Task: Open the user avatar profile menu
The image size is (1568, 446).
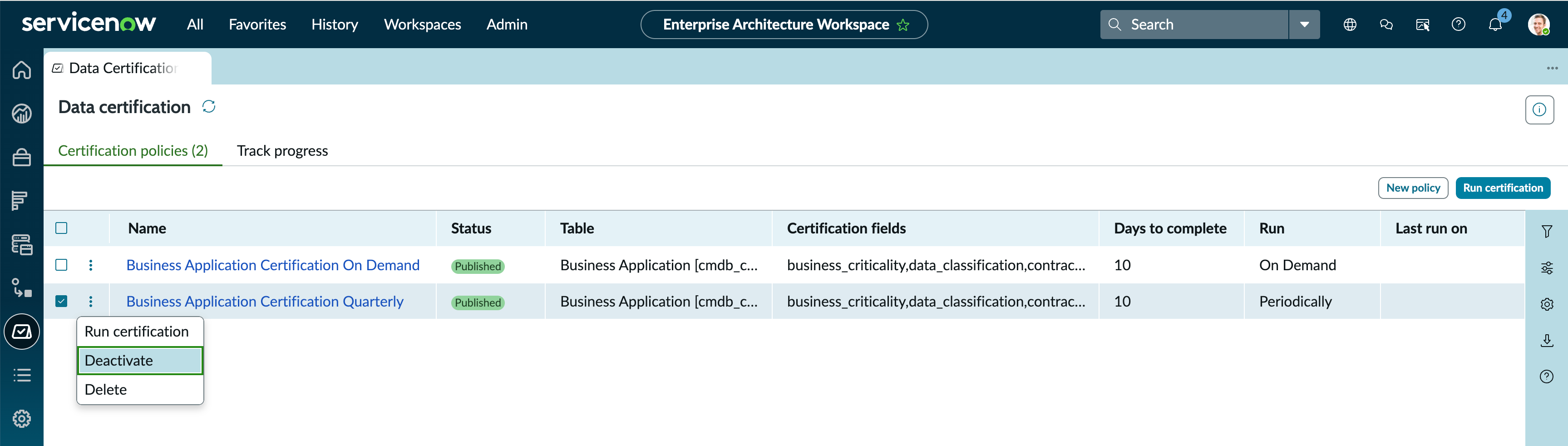Action: (x=1539, y=25)
